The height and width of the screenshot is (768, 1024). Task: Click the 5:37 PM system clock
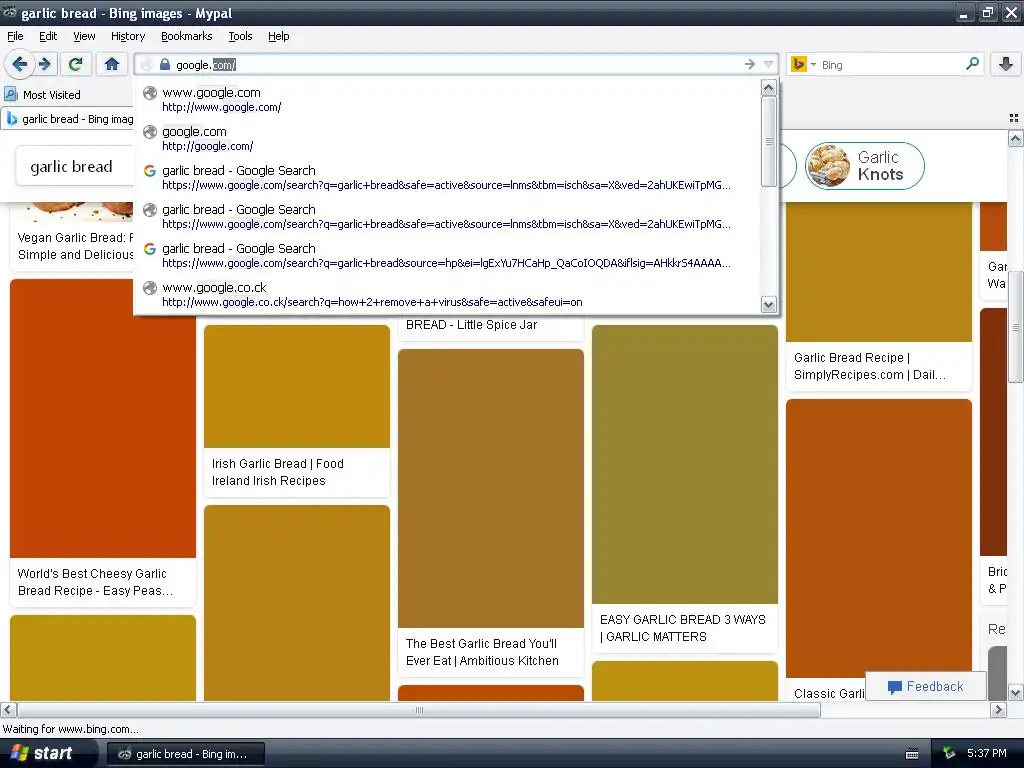[x=986, y=753]
